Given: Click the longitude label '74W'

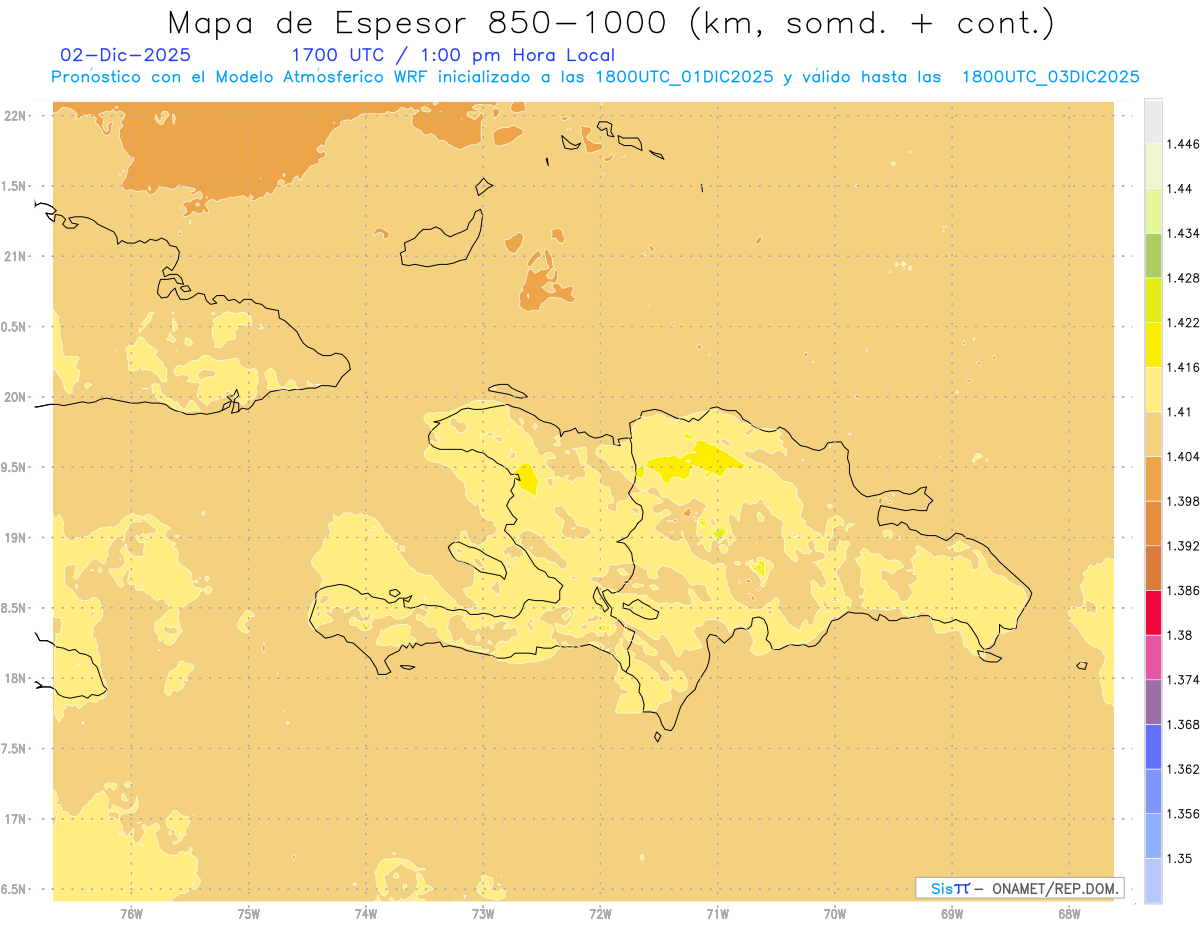Looking at the screenshot, I should click(366, 914).
